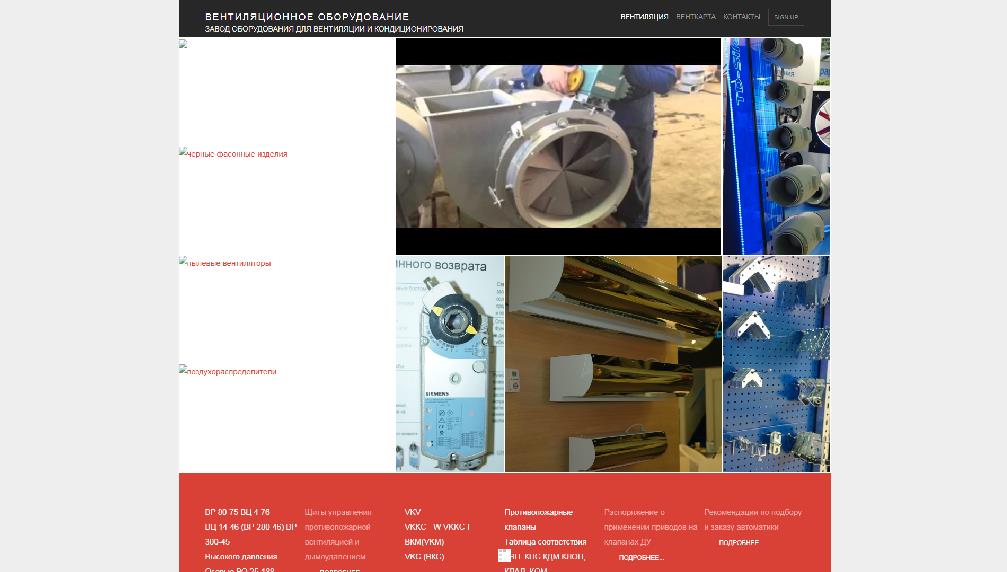1007x572 pixels.
Task: Open the ВКМ(VKM) footer link
Action: [424, 542]
